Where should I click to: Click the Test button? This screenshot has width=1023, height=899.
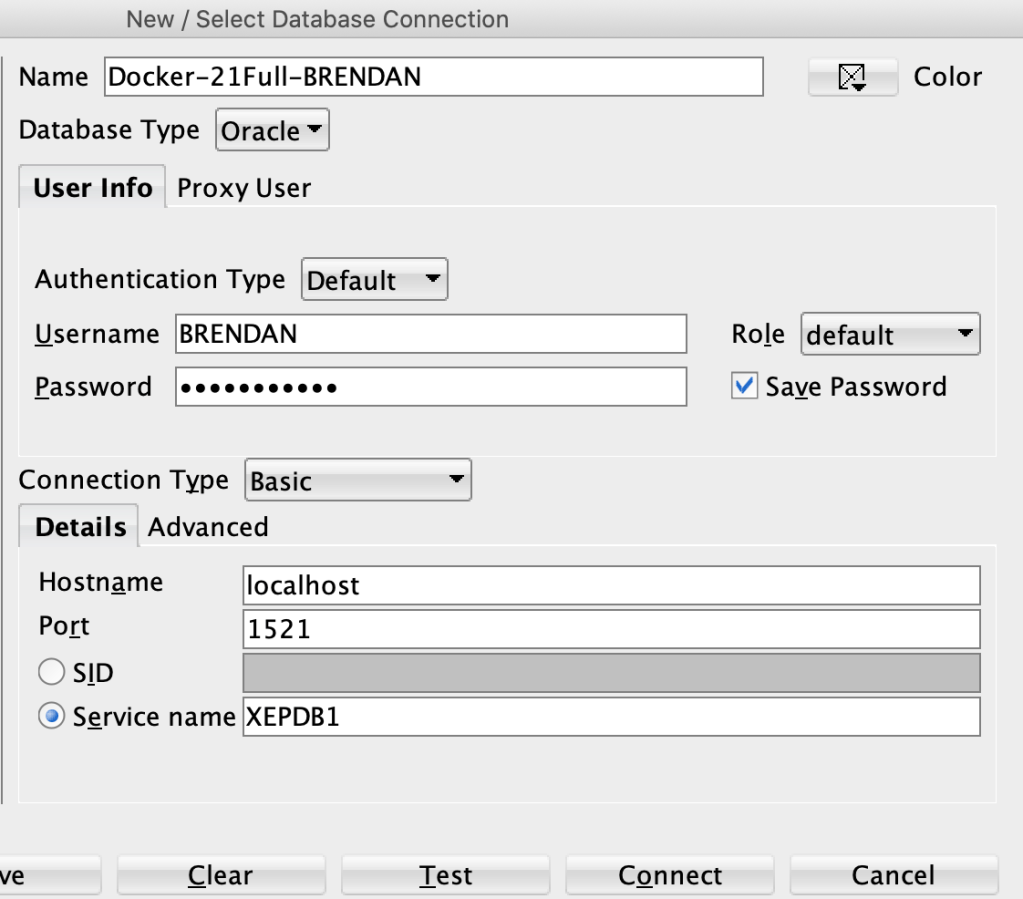point(446,876)
